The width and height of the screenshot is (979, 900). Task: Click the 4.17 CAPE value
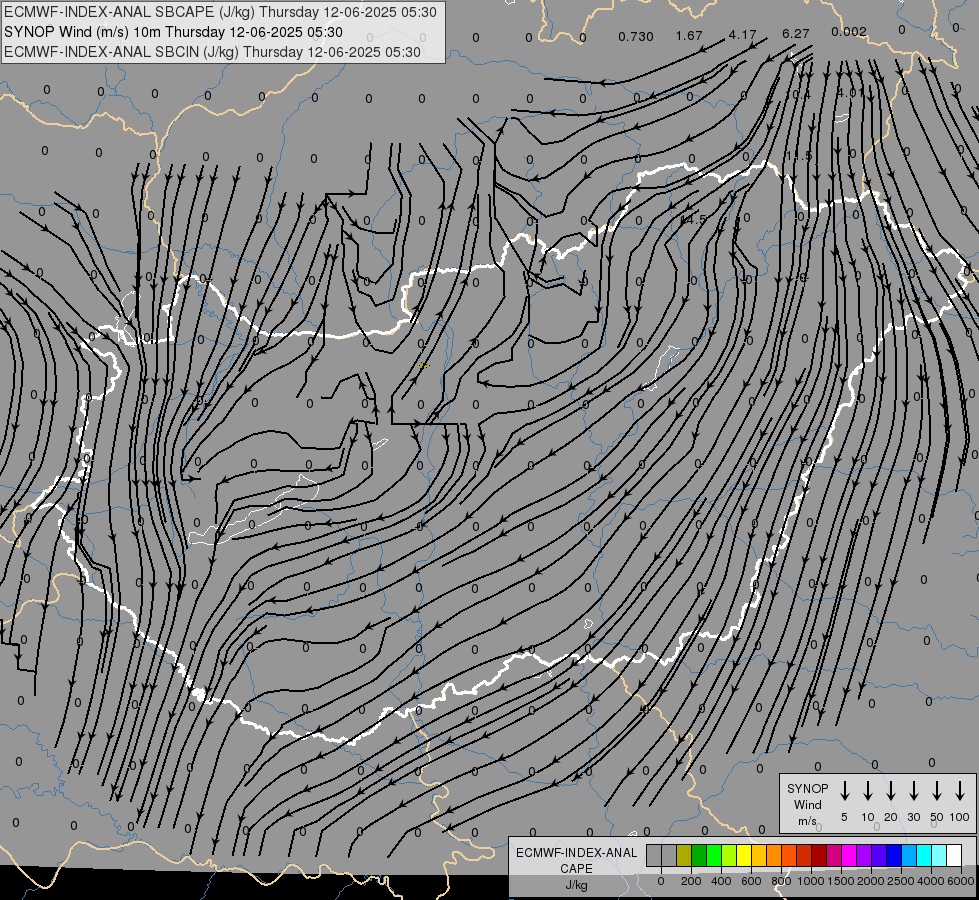point(742,34)
